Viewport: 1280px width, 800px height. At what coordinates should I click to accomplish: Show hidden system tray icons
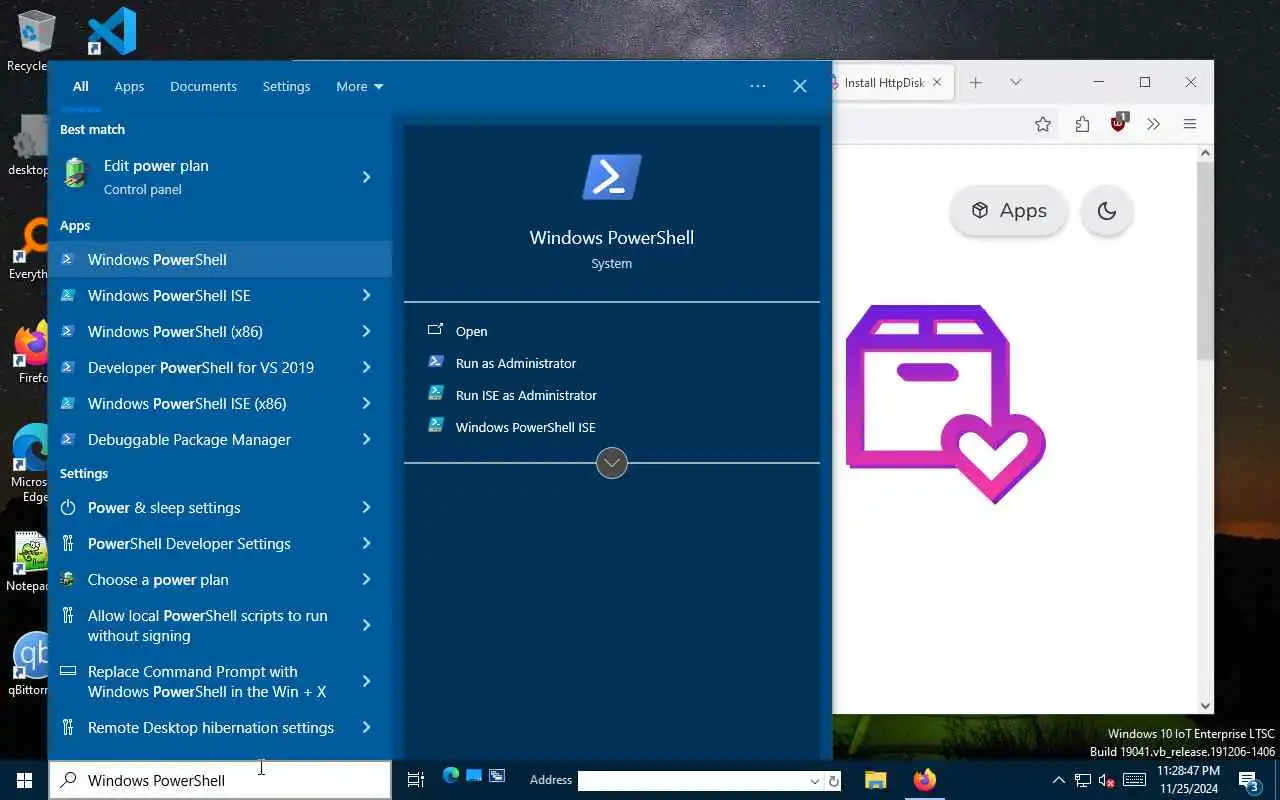tap(1059, 780)
